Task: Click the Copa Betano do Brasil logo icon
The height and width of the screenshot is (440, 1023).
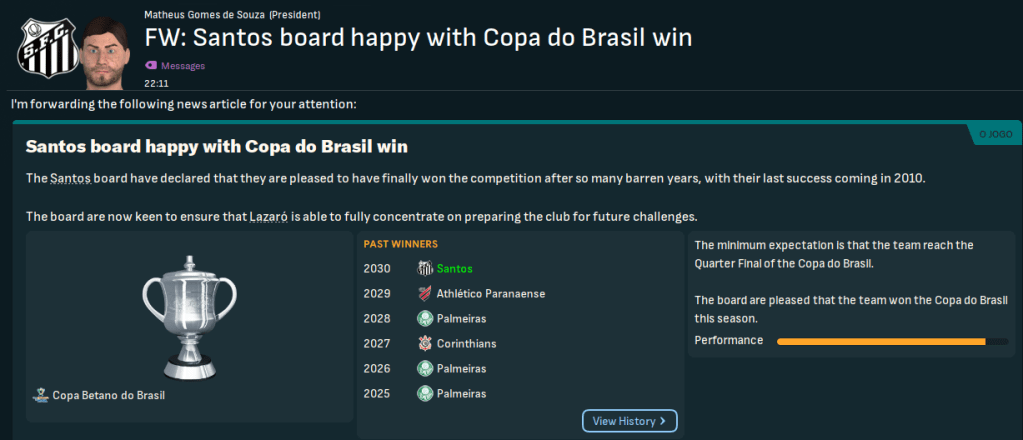Action: point(40,395)
